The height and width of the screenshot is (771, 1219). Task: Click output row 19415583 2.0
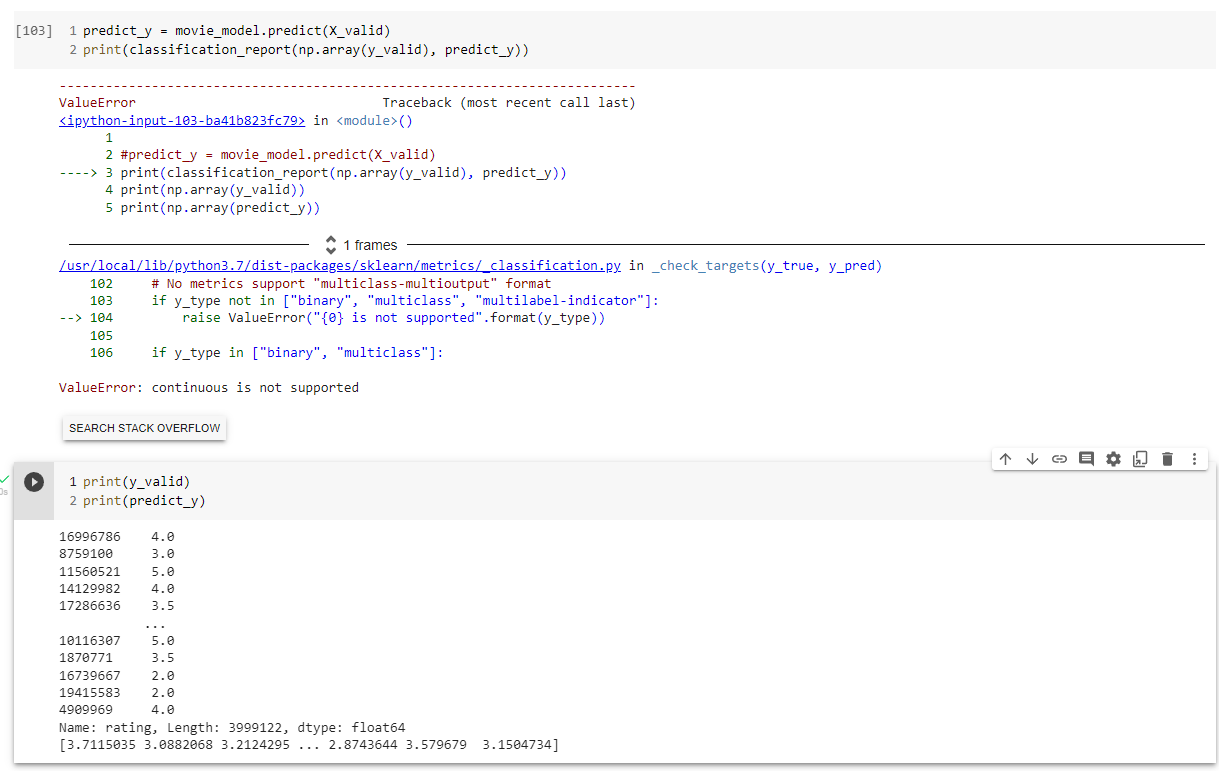(117, 693)
